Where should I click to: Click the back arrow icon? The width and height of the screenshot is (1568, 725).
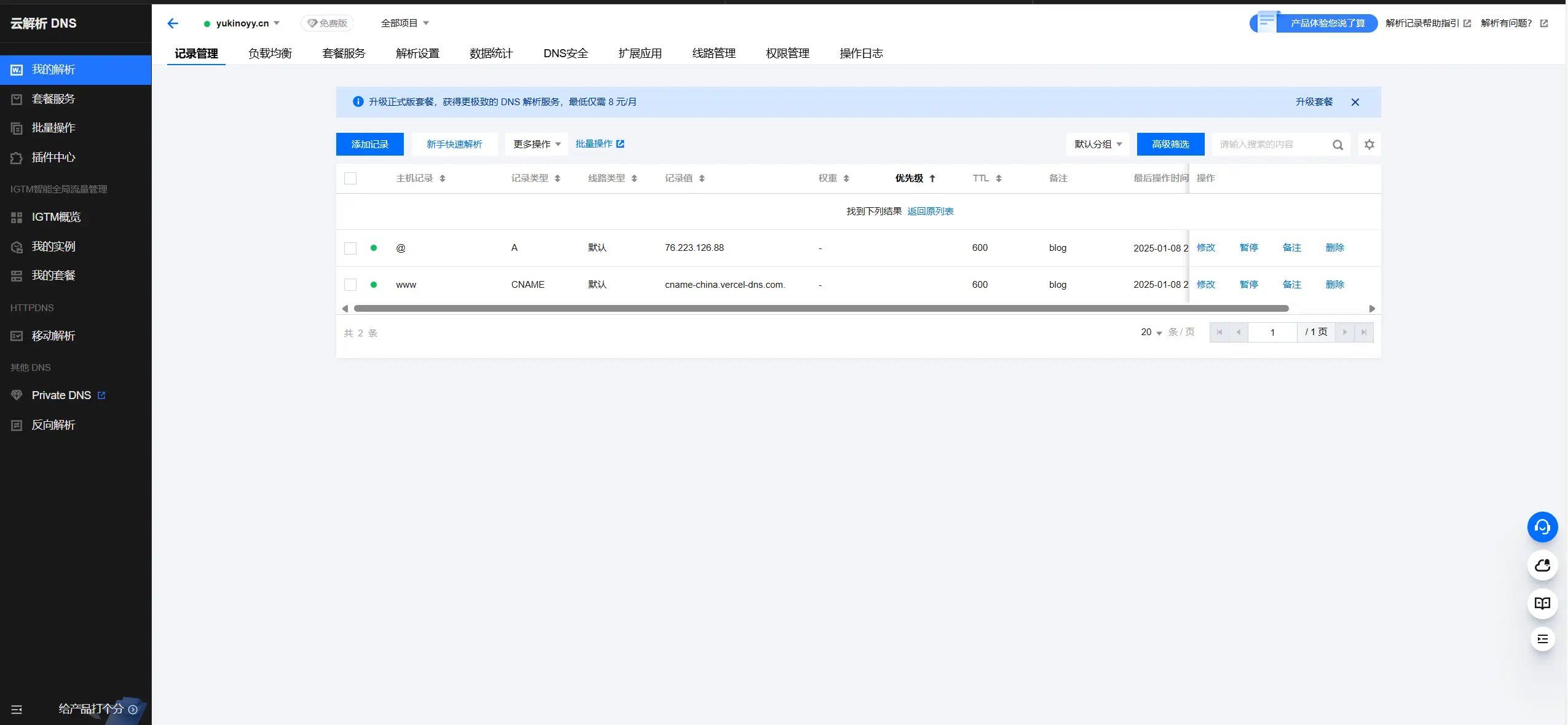[x=173, y=23]
